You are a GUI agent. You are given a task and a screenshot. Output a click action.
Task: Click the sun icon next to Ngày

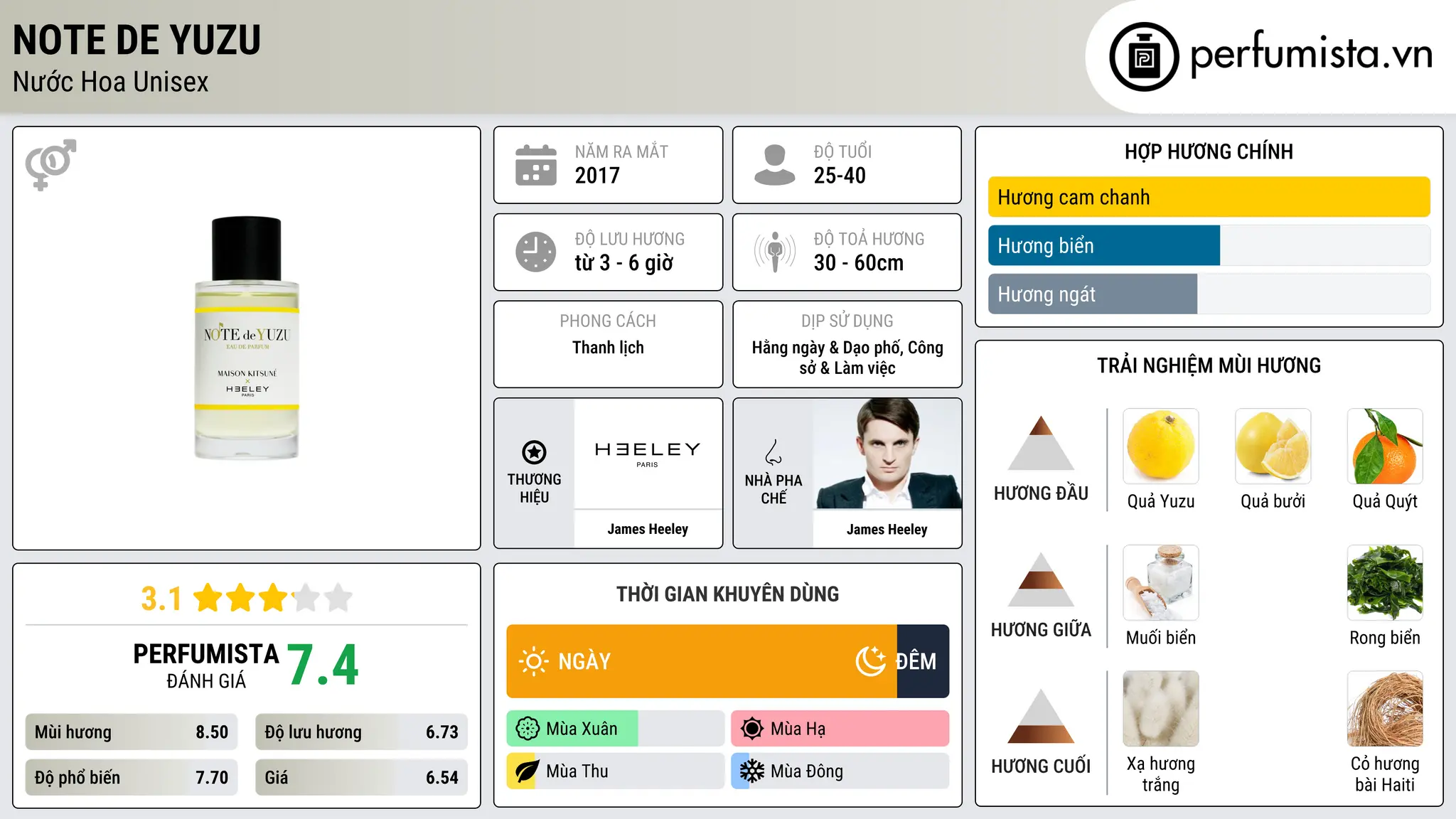coord(533,661)
